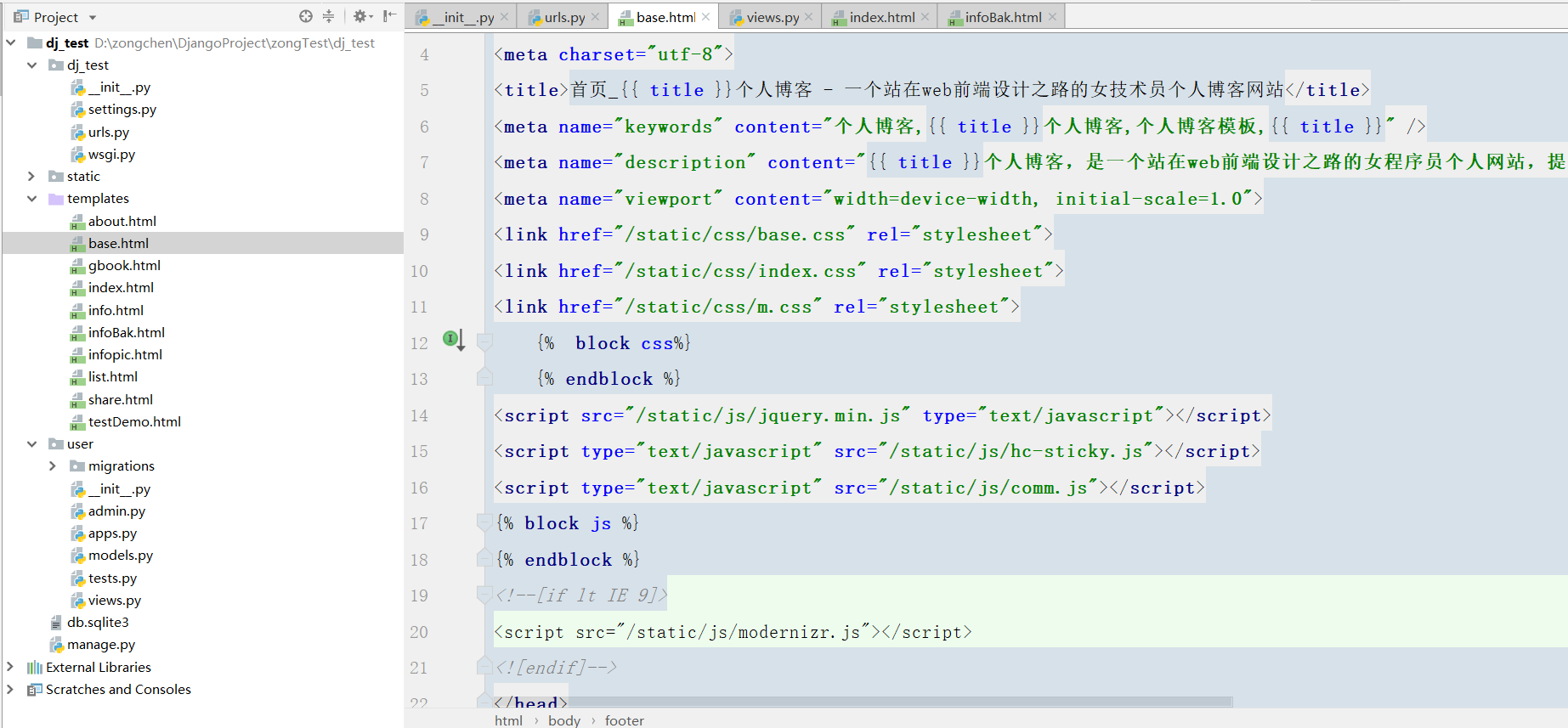Select urls.py in the project tree

109,133
